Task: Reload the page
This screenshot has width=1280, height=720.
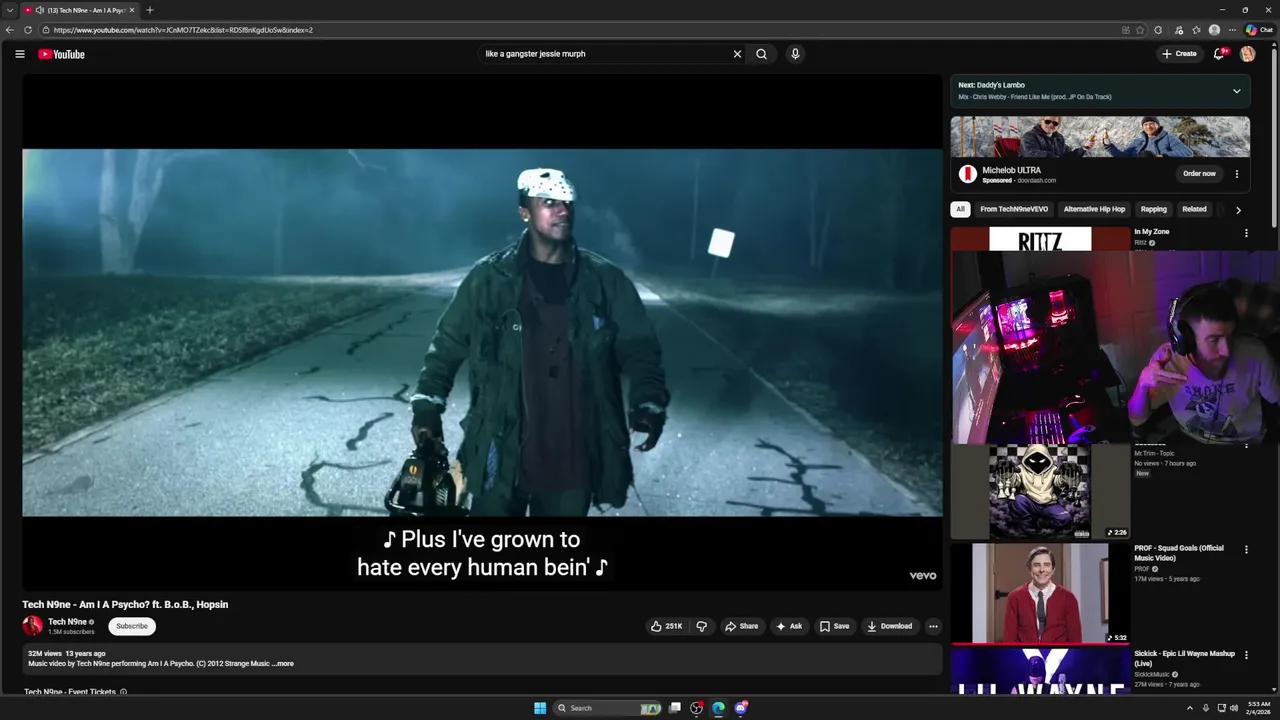Action: pos(28,30)
